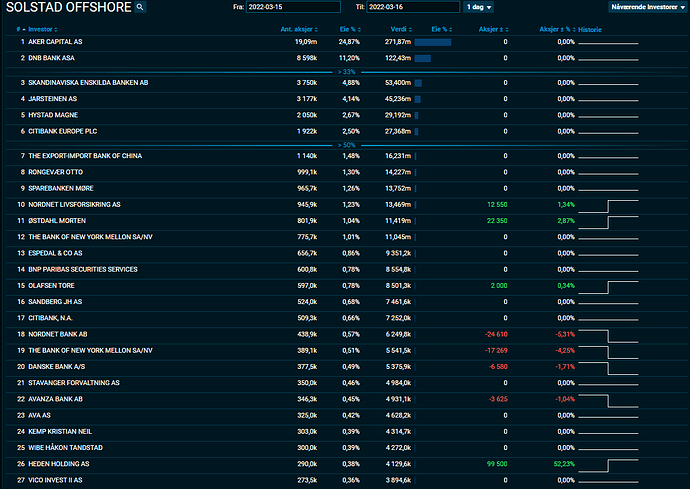This screenshot has width=690, height=489.
Task: Select BANK OF NEW YORK MELLON rank 12
Action: (x=90, y=237)
